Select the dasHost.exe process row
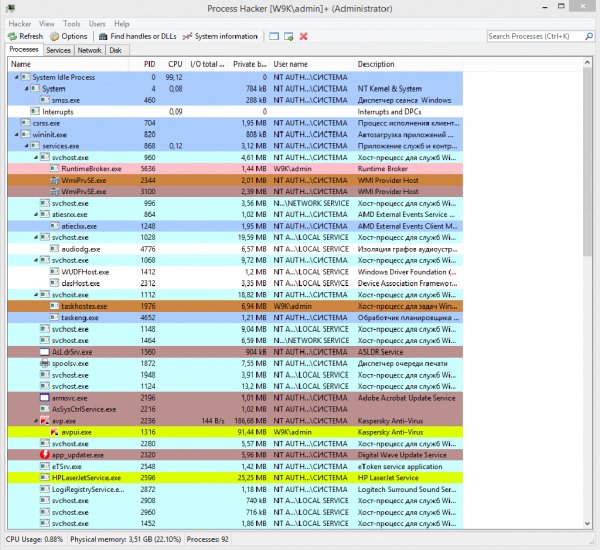Screen dimensions: 600x550 tap(235, 283)
